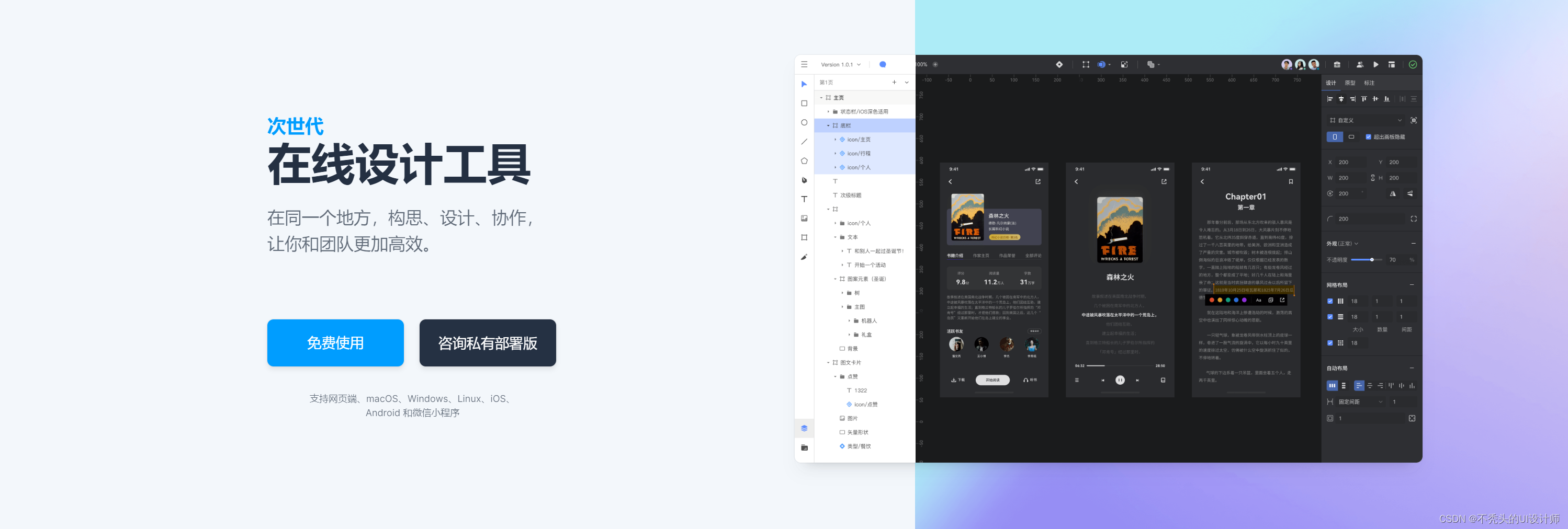Select the pencil tool

pos(804,257)
